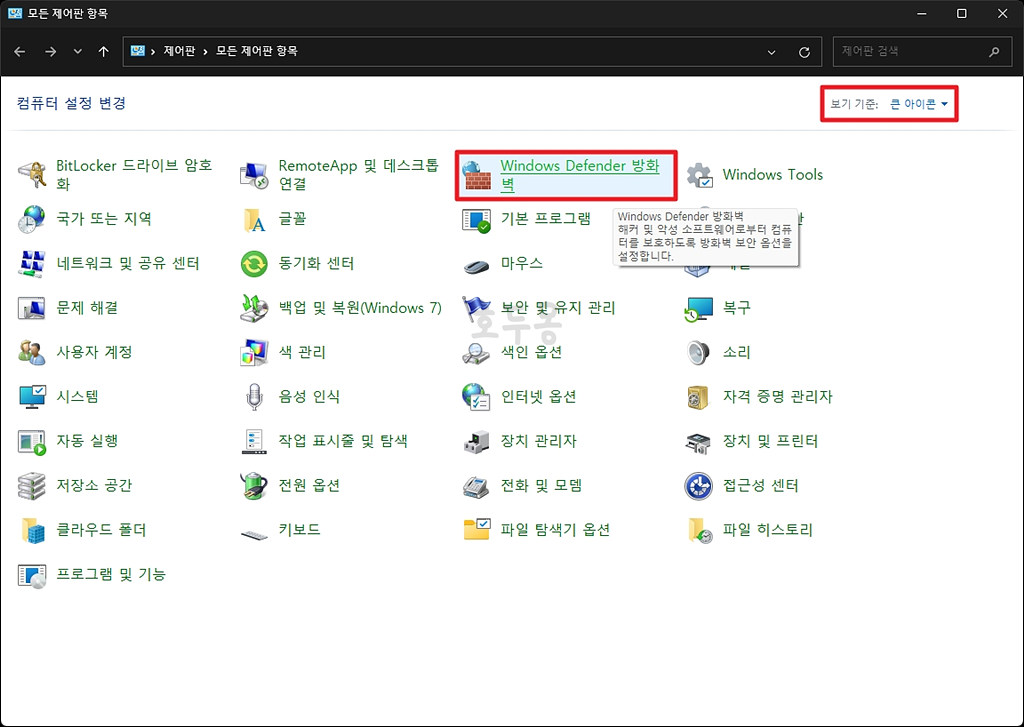1024x727 pixels.
Task: Open the 전원 옵션 battery icon
Action: pyautogui.click(x=254, y=485)
